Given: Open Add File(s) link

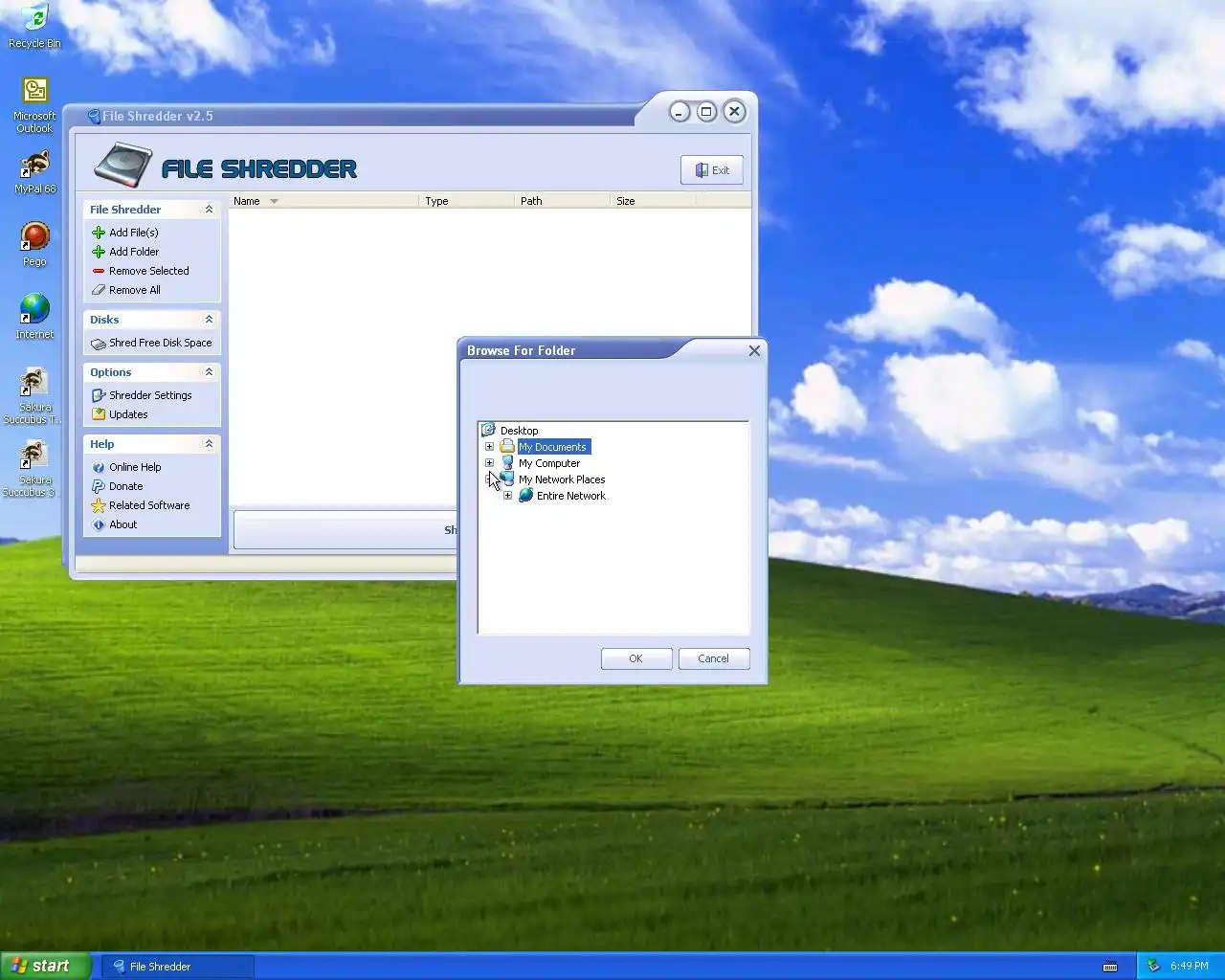Looking at the screenshot, I should [x=134, y=233].
